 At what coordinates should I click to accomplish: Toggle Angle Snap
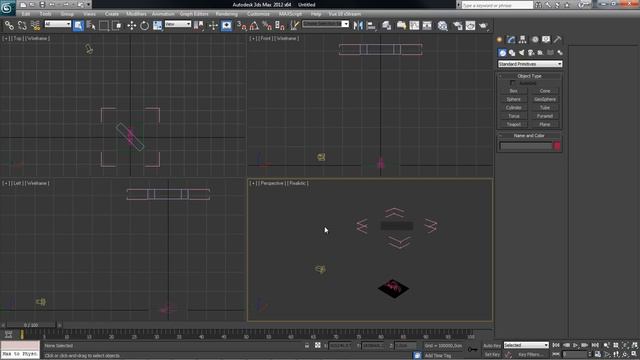[x=254, y=26]
